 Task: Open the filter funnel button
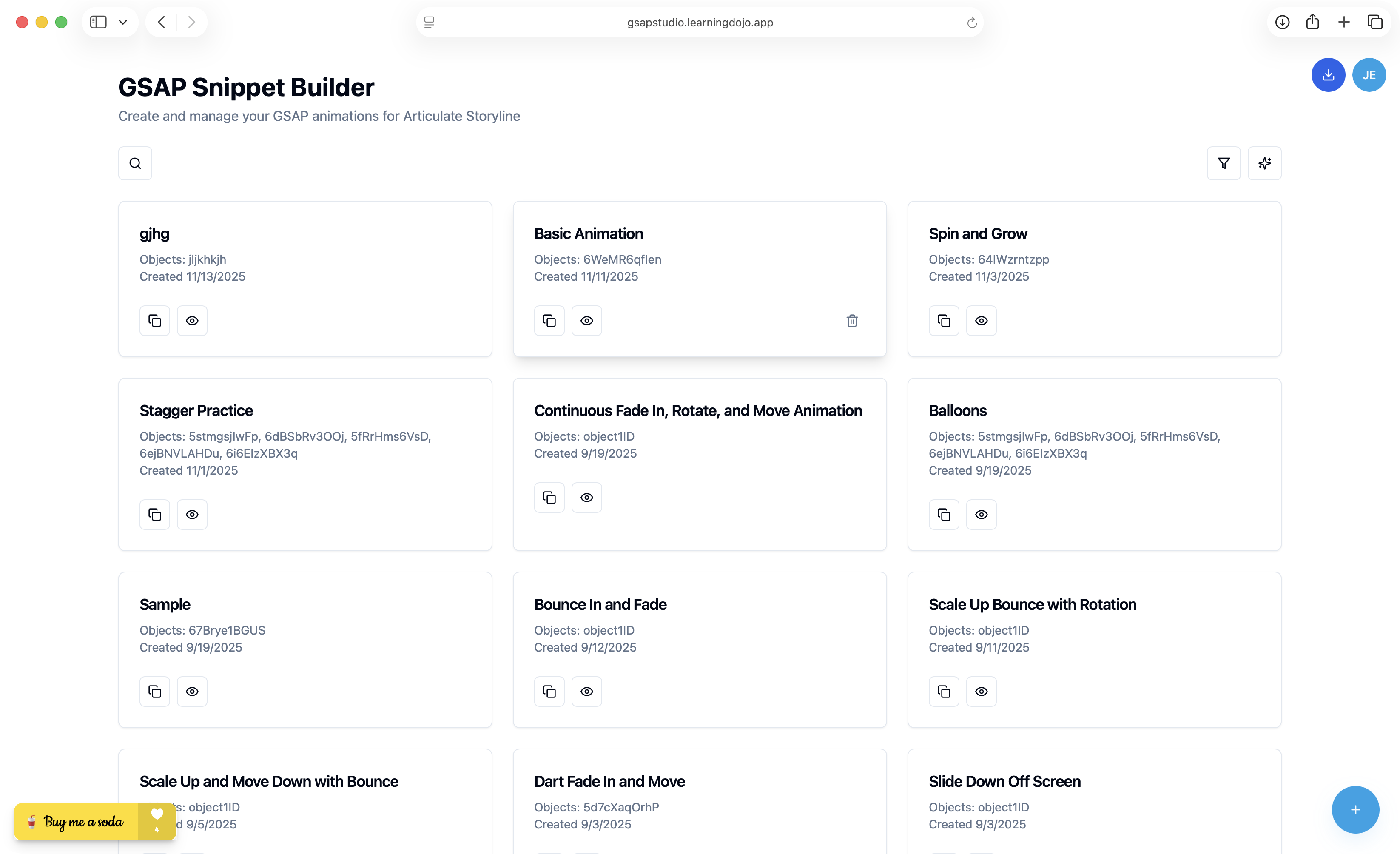(1223, 164)
